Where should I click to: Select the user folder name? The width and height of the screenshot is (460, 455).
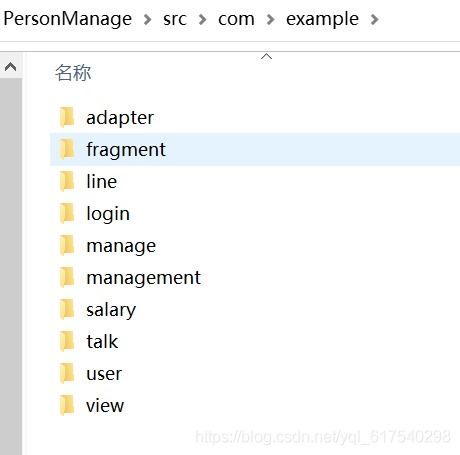104,374
